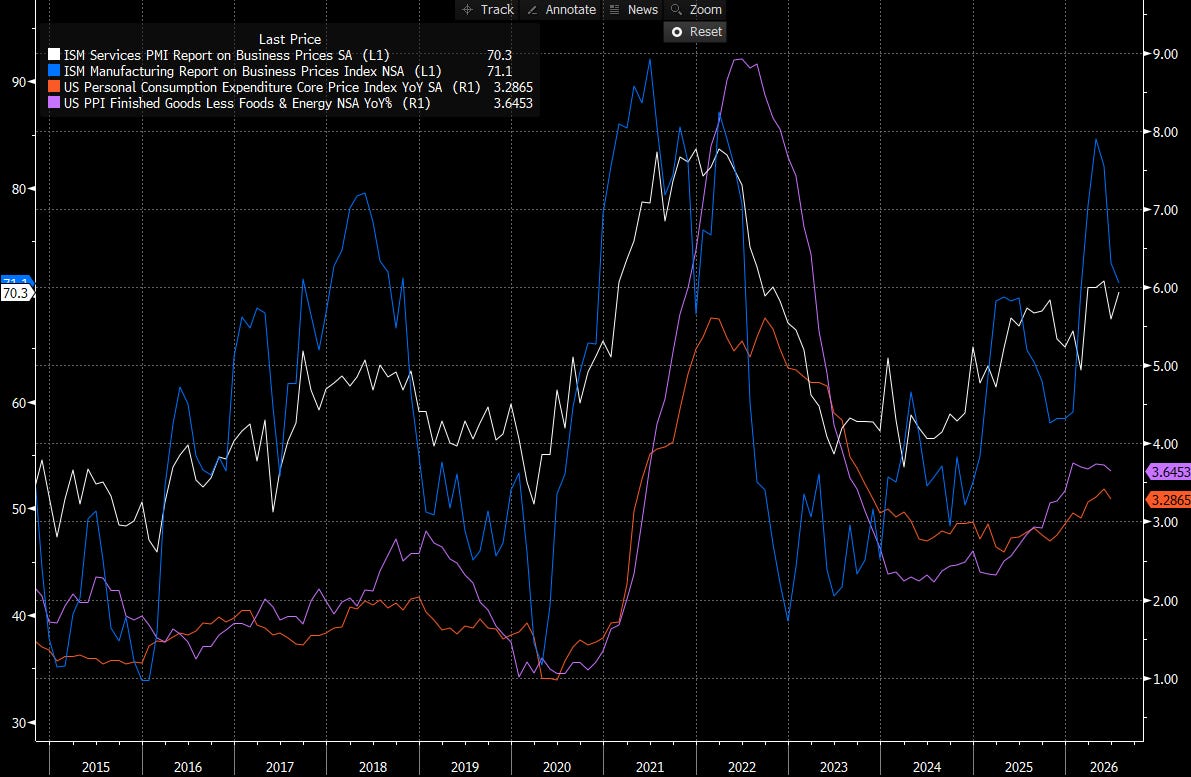Image resolution: width=1191 pixels, height=777 pixels.
Task: Click the purple 3.6453 right axis tag
Action: point(1168,472)
